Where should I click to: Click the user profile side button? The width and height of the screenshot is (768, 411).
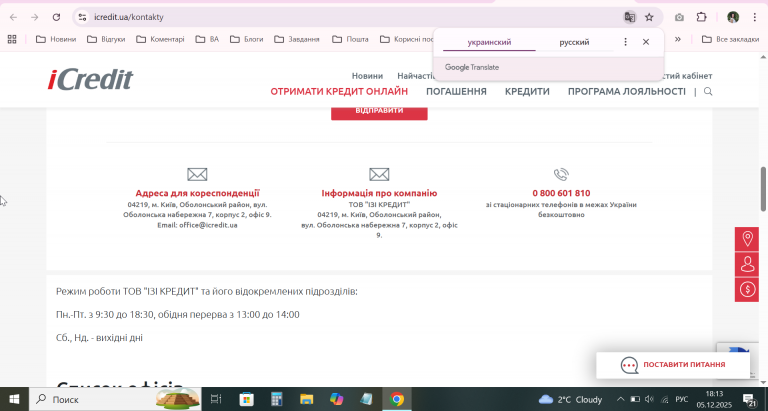pyautogui.click(x=747, y=264)
